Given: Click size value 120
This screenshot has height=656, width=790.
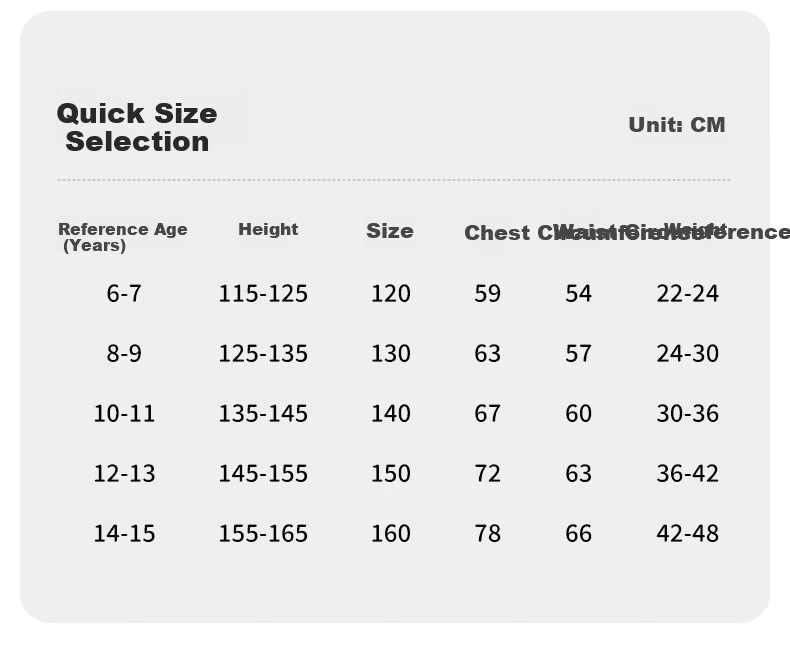Looking at the screenshot, I should tap(390, 294).
